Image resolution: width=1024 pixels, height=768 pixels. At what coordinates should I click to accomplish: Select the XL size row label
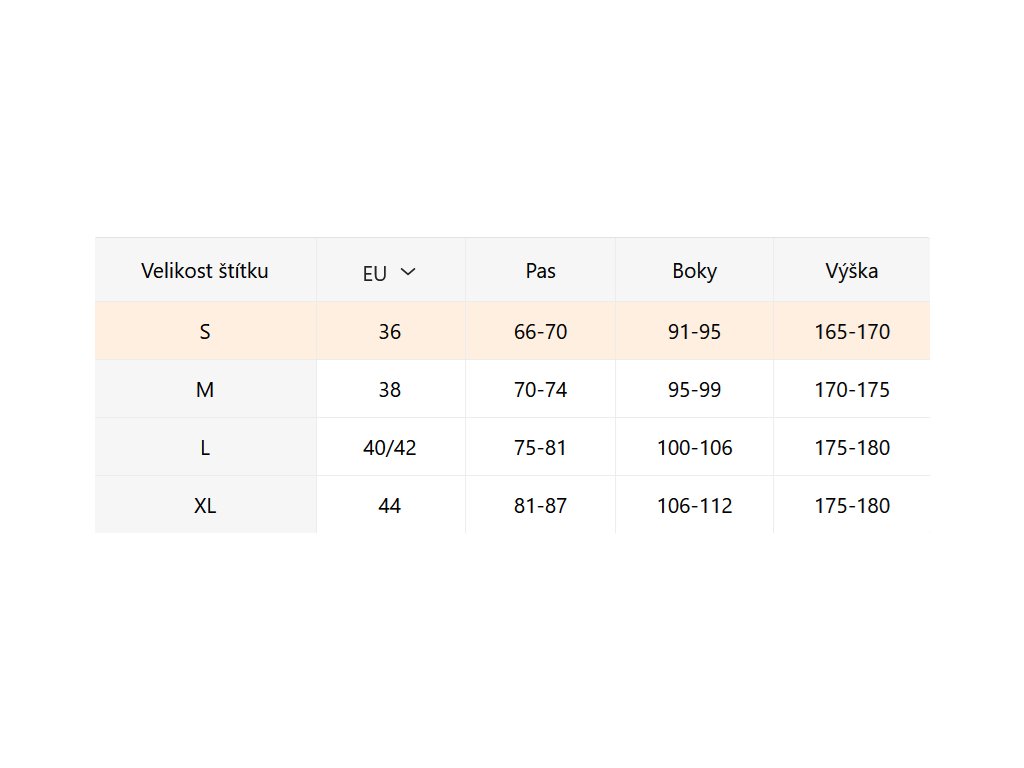pyautogui.click(x=205, y=506)
